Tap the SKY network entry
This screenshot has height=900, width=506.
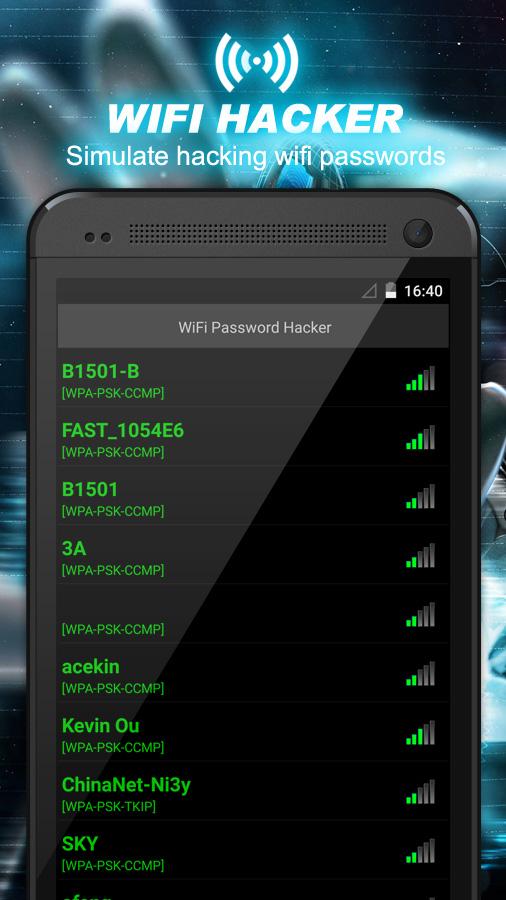[x=252, y=851]
